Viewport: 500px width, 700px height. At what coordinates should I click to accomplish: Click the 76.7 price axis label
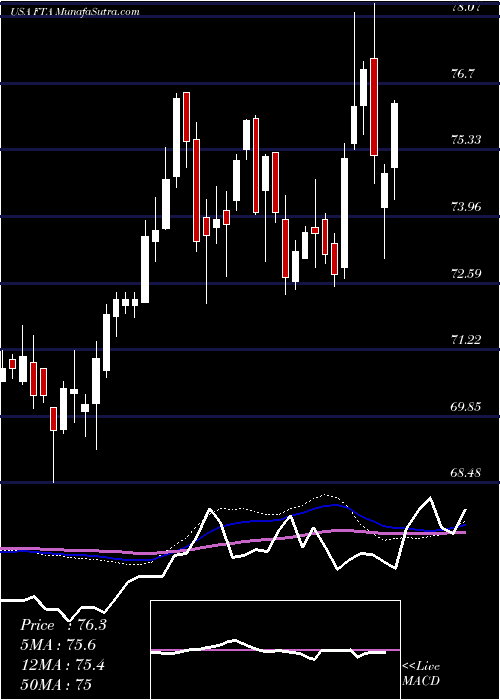coord(462,73)
